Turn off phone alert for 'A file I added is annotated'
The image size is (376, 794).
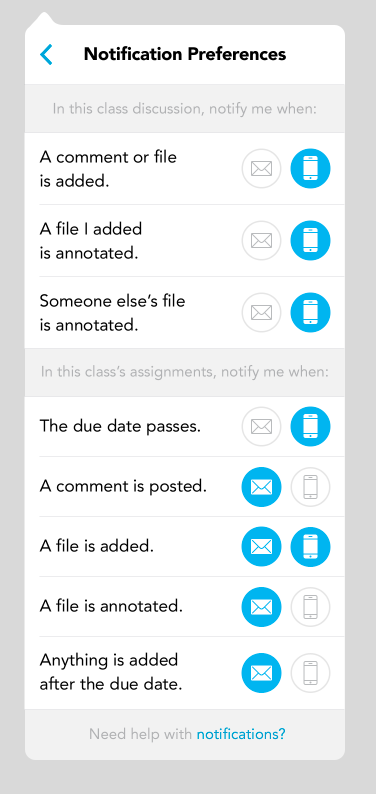coord(310,241)
